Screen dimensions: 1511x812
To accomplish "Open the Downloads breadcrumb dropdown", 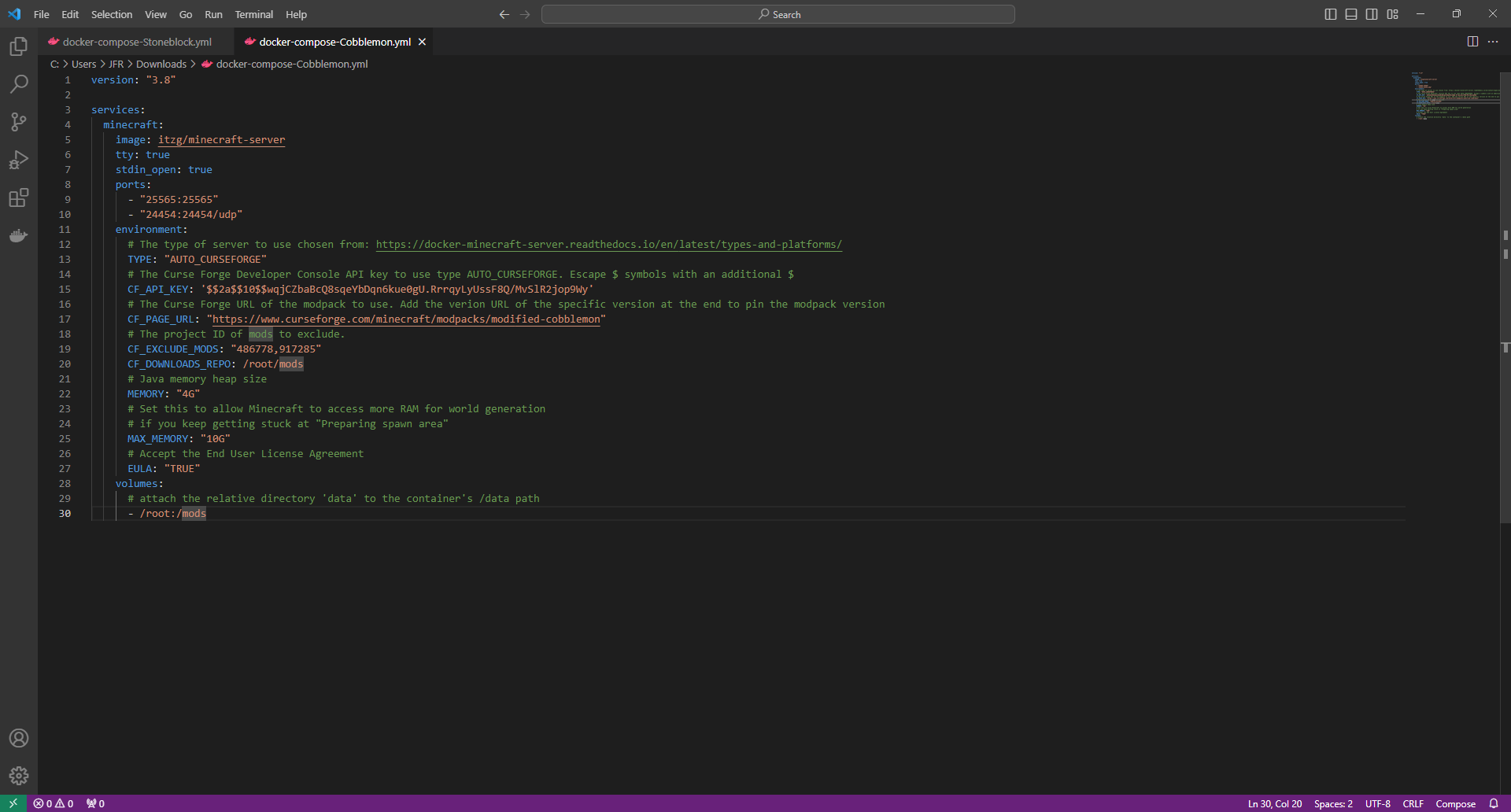I will coord(161,64).
